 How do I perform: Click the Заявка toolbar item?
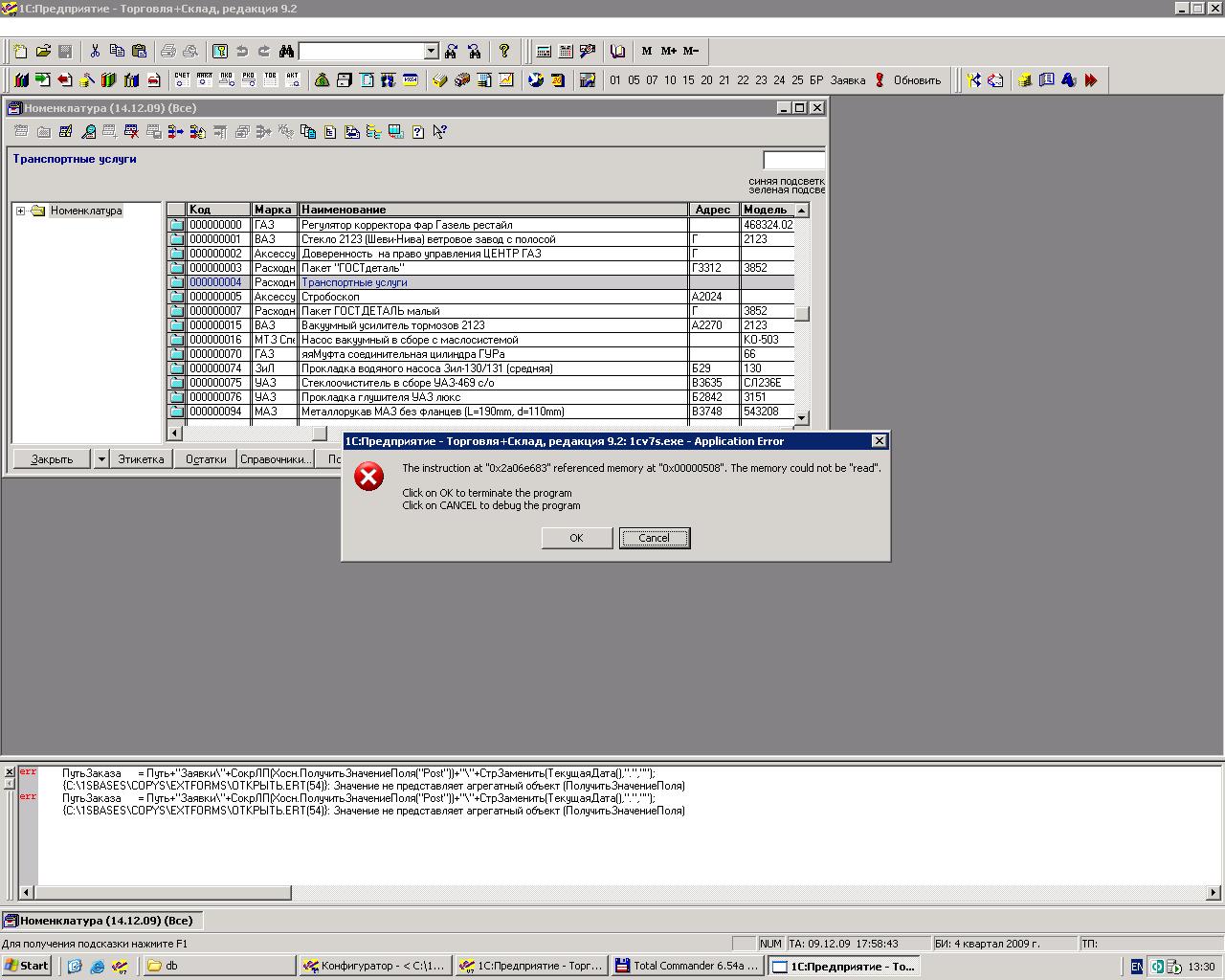point(847,80)
